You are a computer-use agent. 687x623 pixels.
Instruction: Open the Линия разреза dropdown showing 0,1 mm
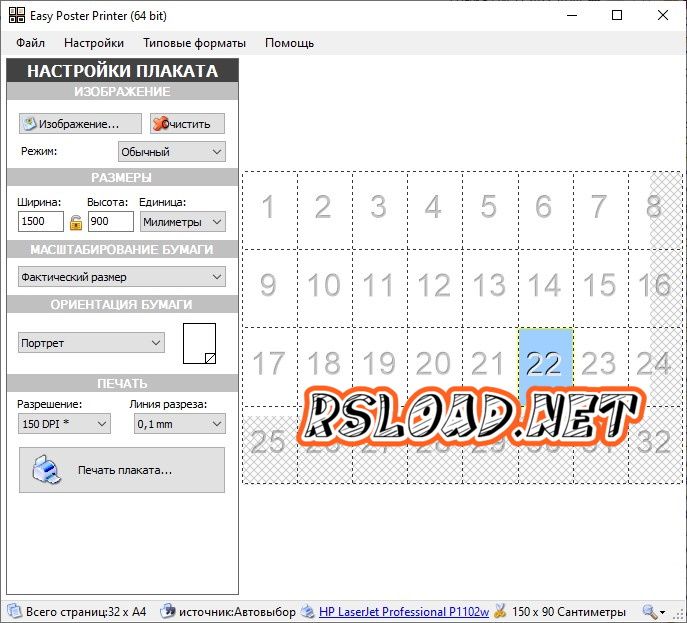[180, 424]
